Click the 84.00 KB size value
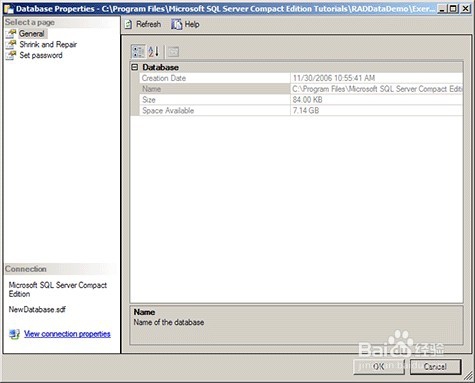475x383 pixels. pos(307,100)
